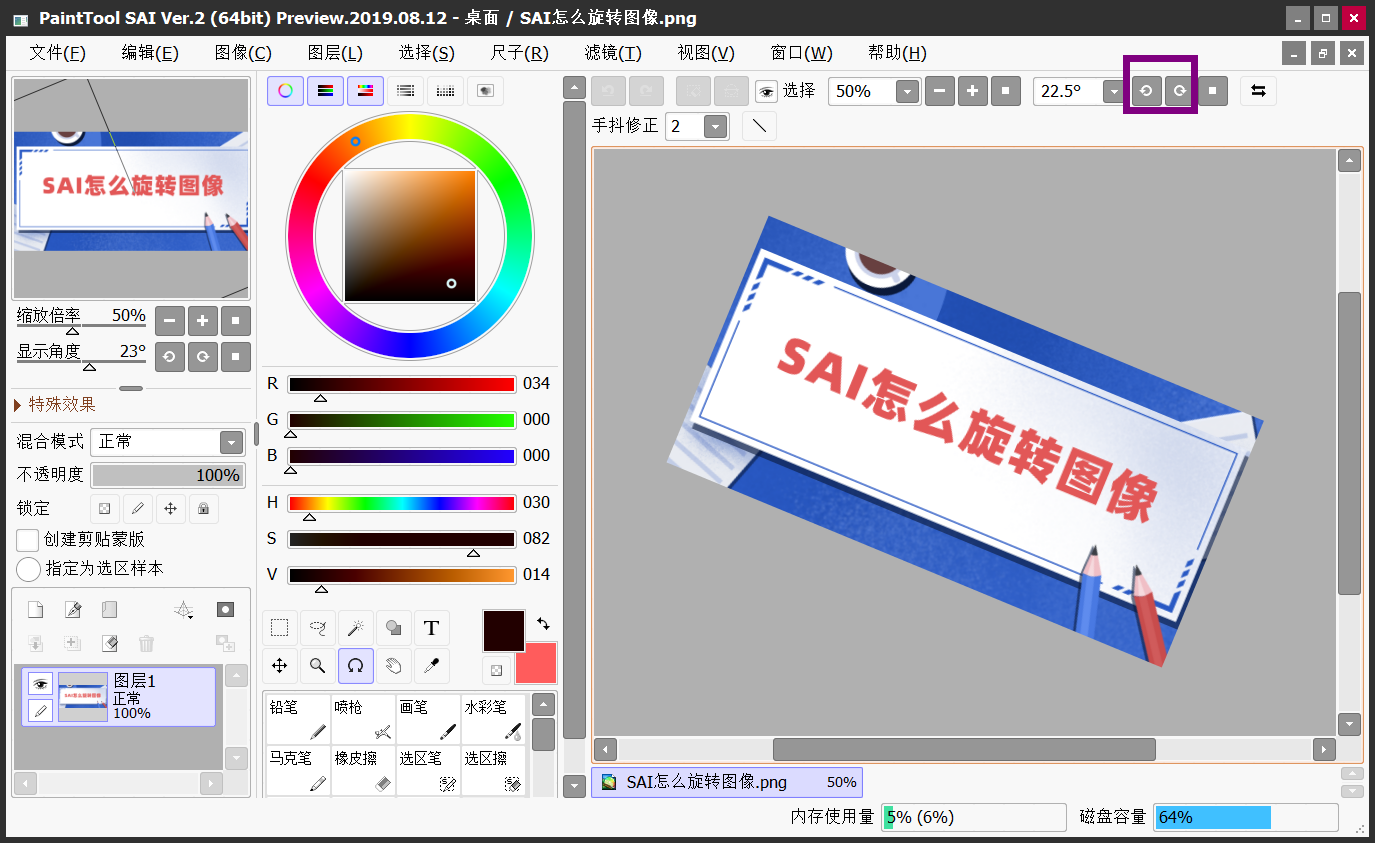Rotate counterclockwise beside 显示角度 slider
Viewport: 1375px width, 843px height.
point(170,356)
